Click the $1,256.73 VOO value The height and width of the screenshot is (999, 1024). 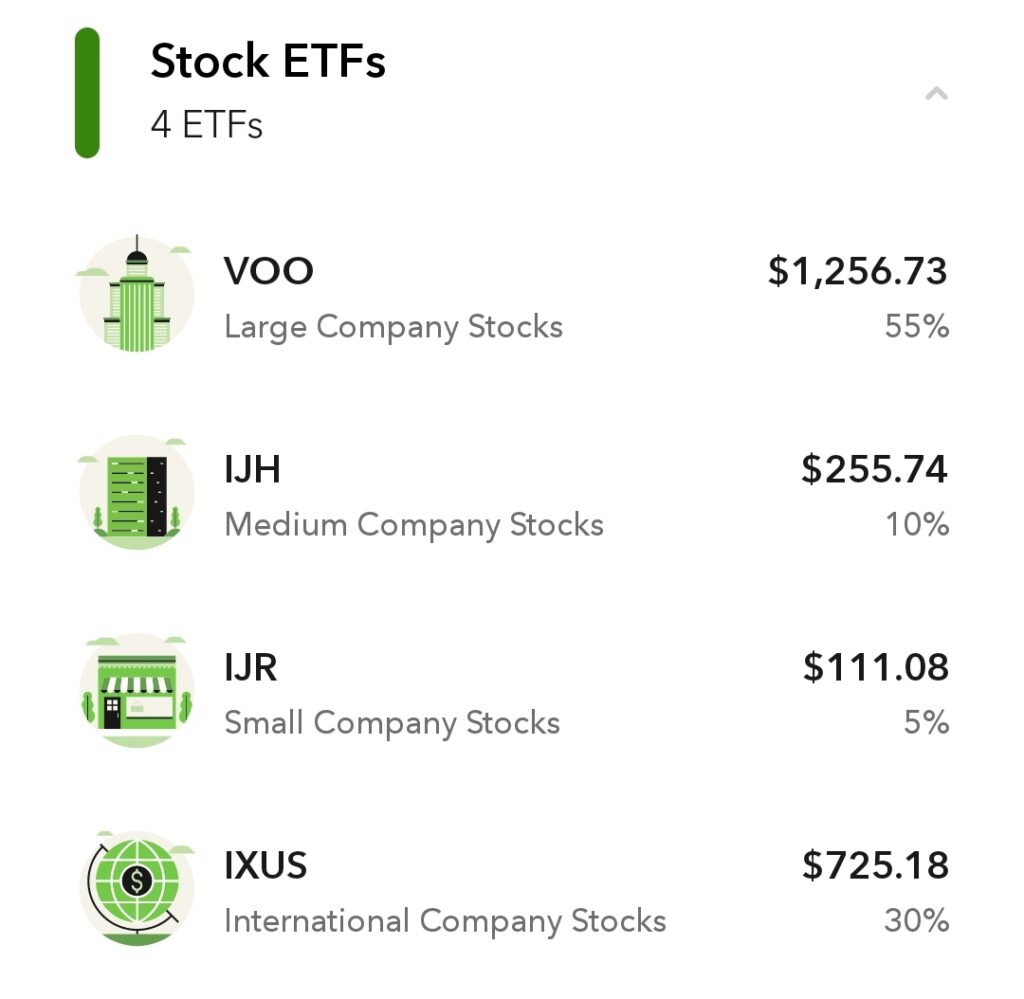[x=857, y=271]
